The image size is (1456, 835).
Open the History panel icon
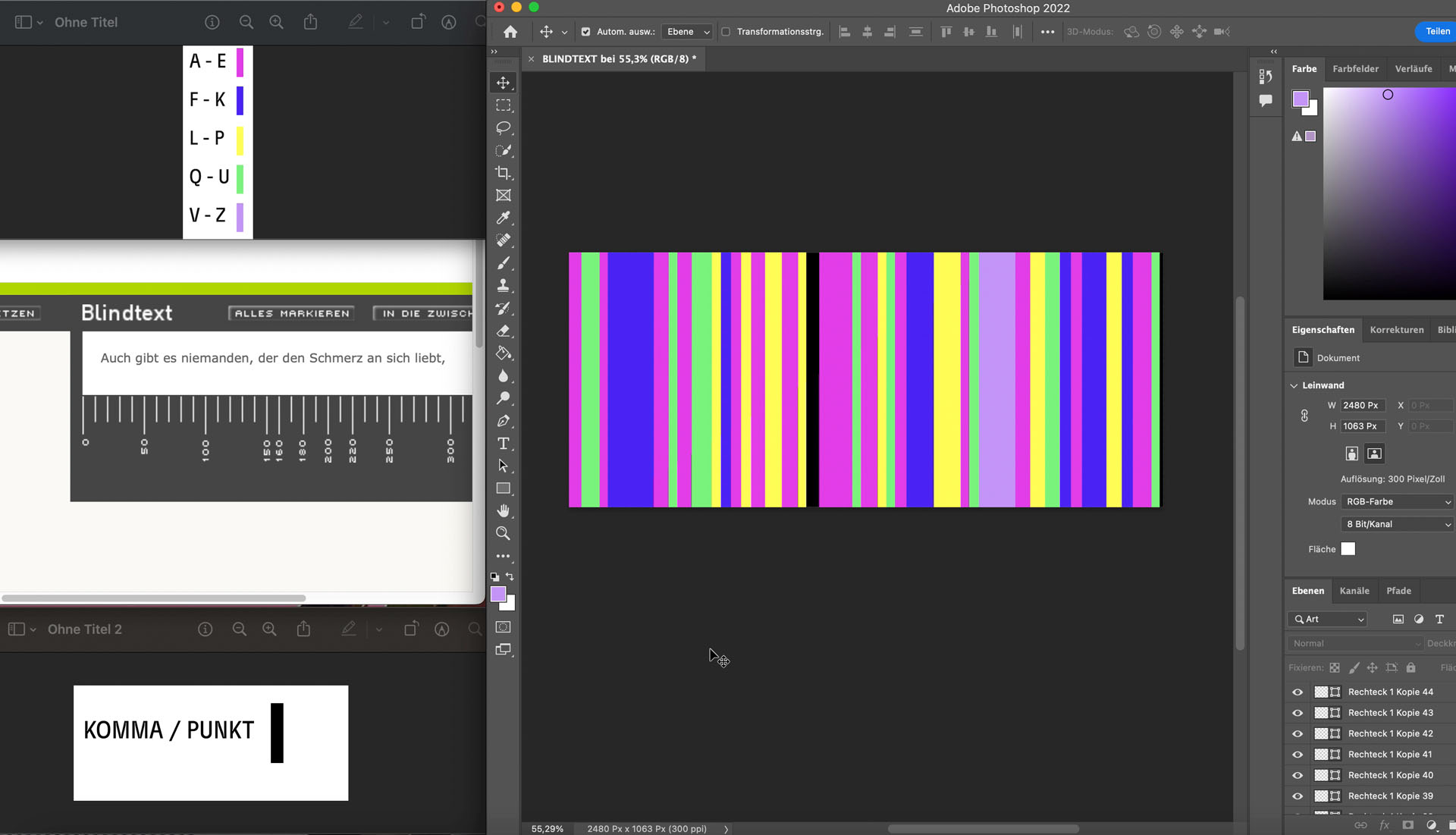1265,76
